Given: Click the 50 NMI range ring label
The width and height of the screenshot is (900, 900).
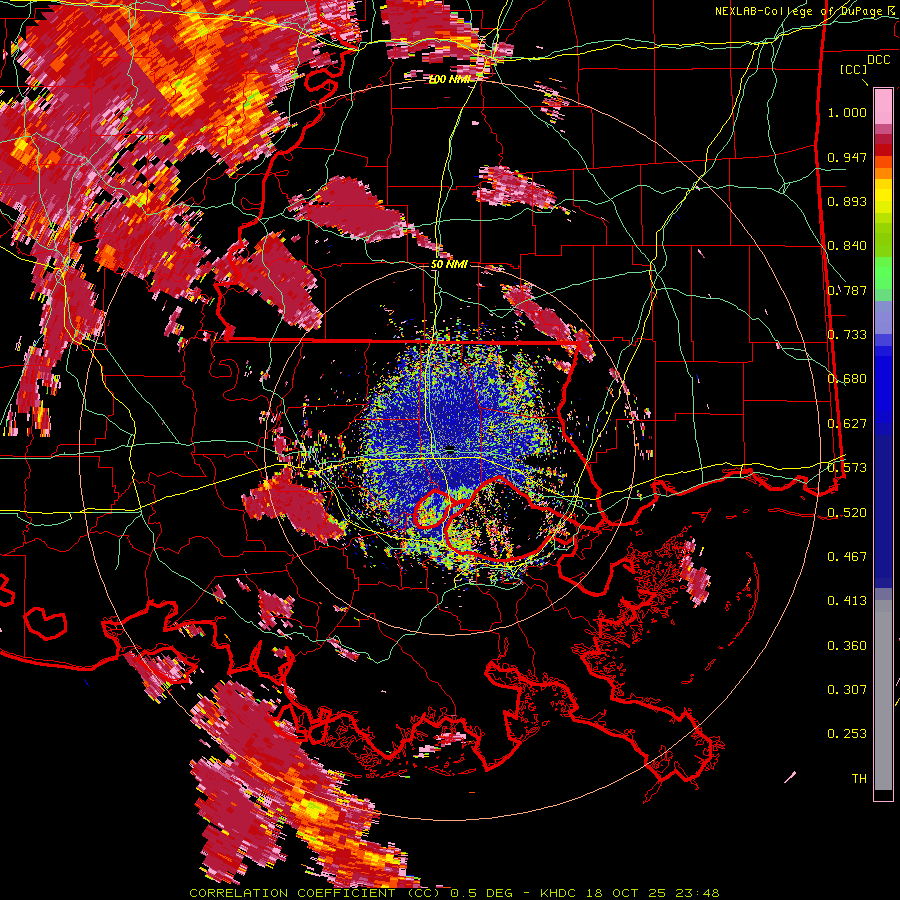Looking at the screenshot, I should [x=449, y=264].
